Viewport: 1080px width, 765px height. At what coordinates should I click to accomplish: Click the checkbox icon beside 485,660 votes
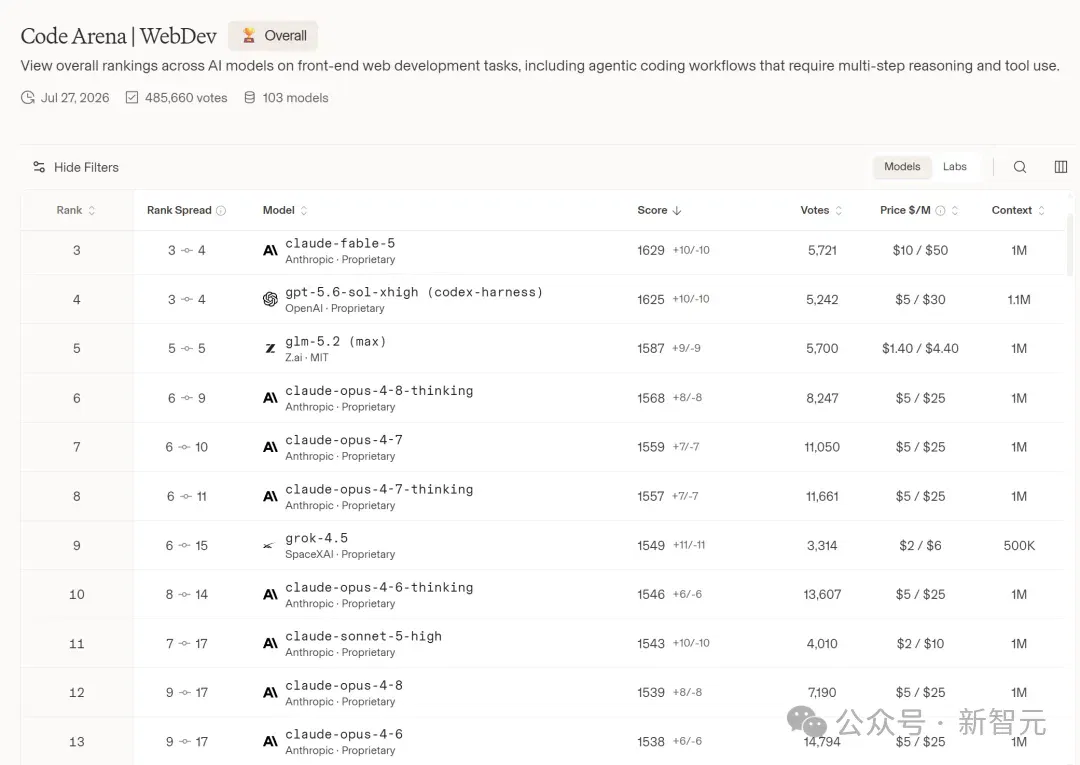(x=132, y=98)
